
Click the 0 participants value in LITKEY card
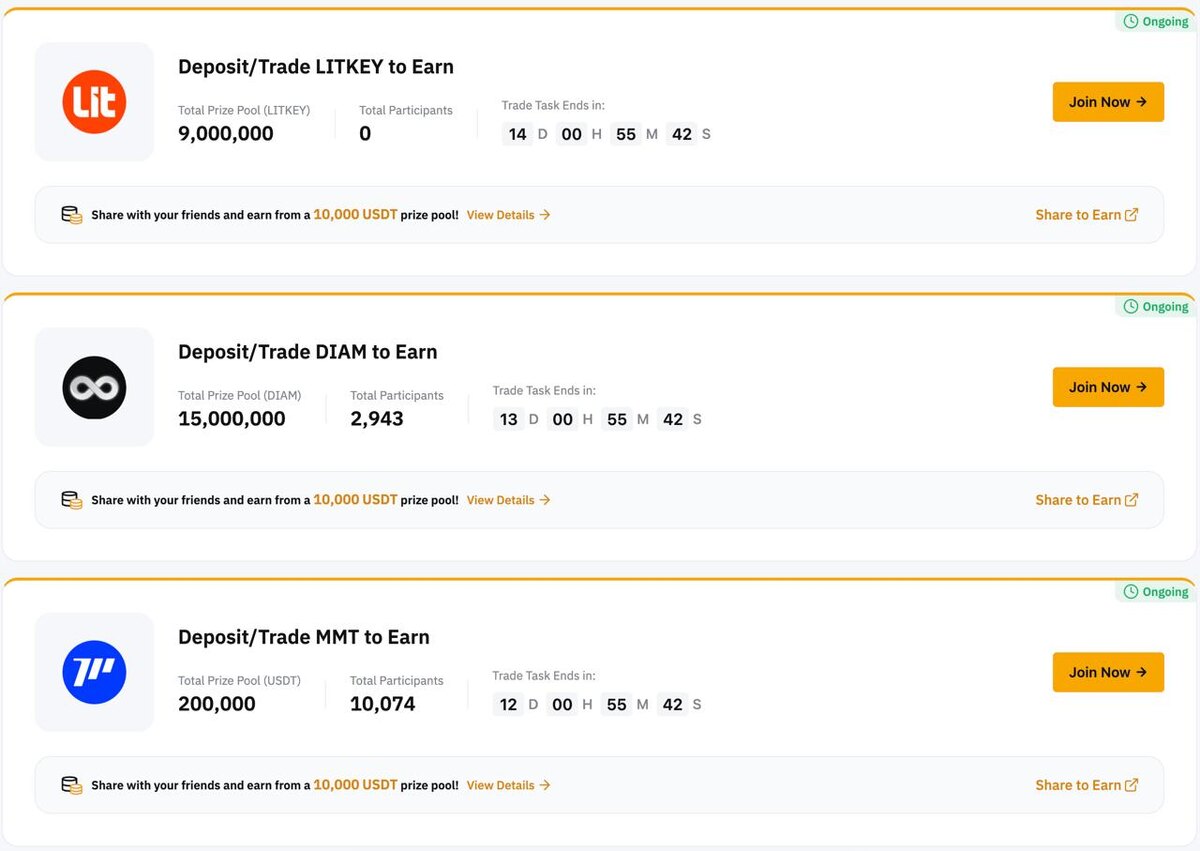365,134
